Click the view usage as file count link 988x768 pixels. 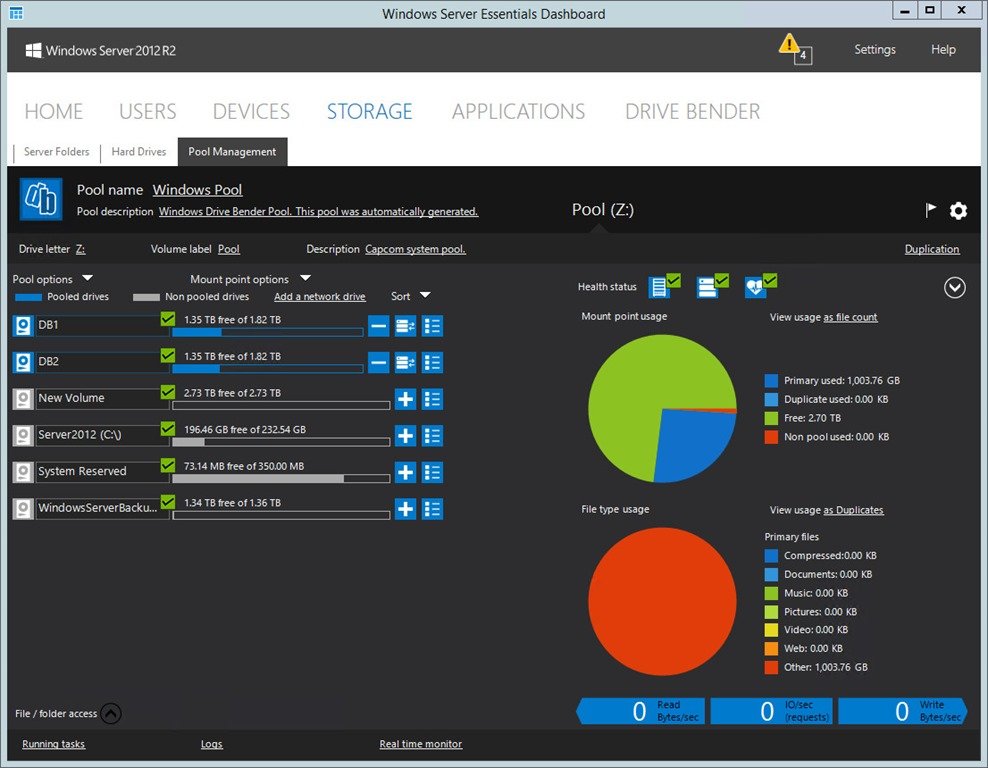click(x=850, y=317)
